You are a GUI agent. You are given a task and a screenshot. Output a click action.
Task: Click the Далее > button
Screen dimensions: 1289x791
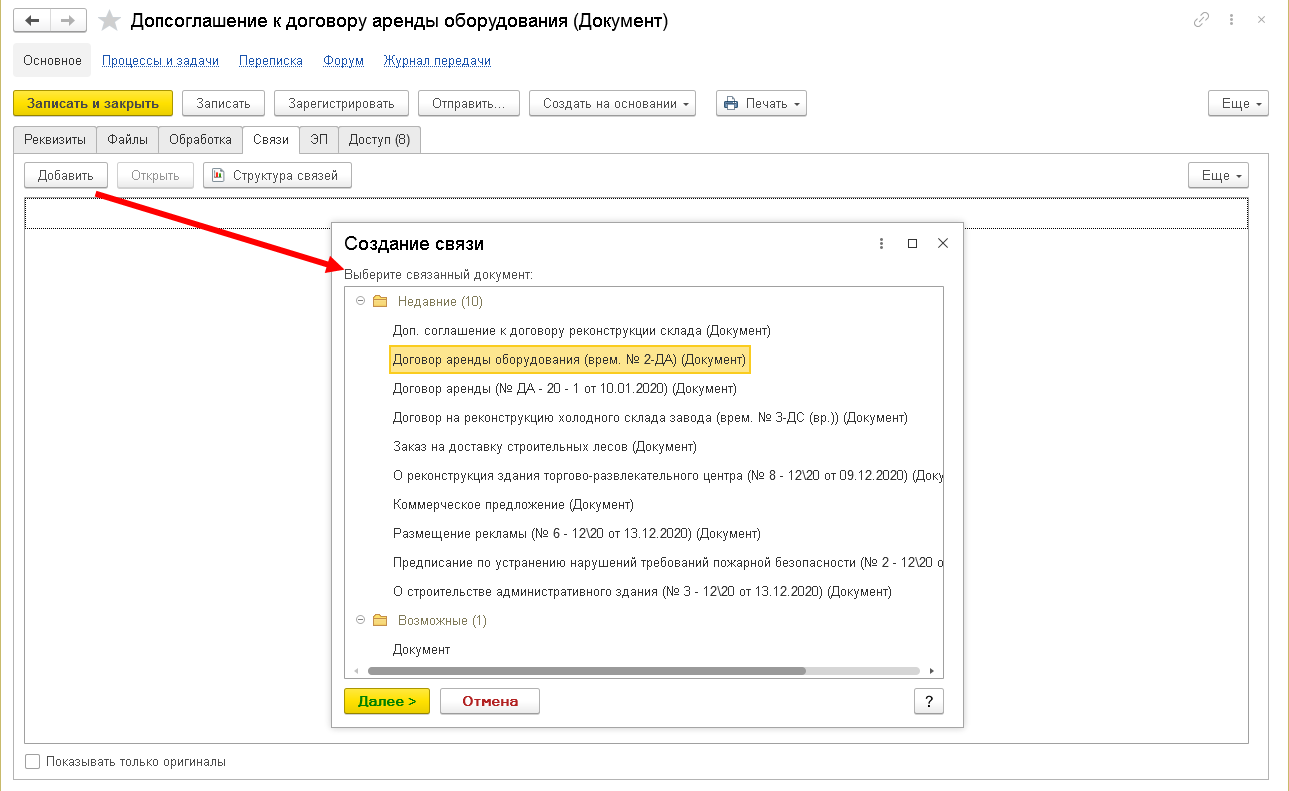point(387,701)
